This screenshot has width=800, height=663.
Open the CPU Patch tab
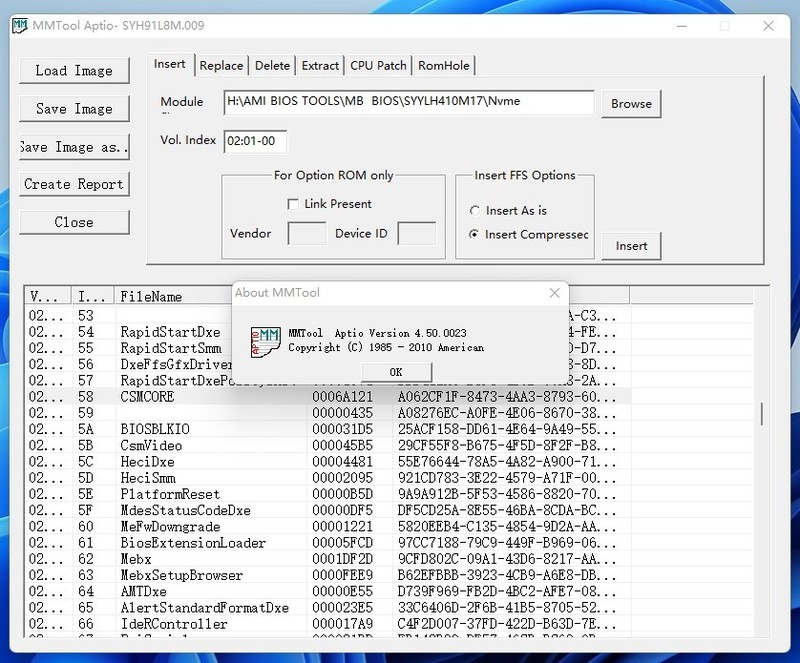tap(378, 66)
